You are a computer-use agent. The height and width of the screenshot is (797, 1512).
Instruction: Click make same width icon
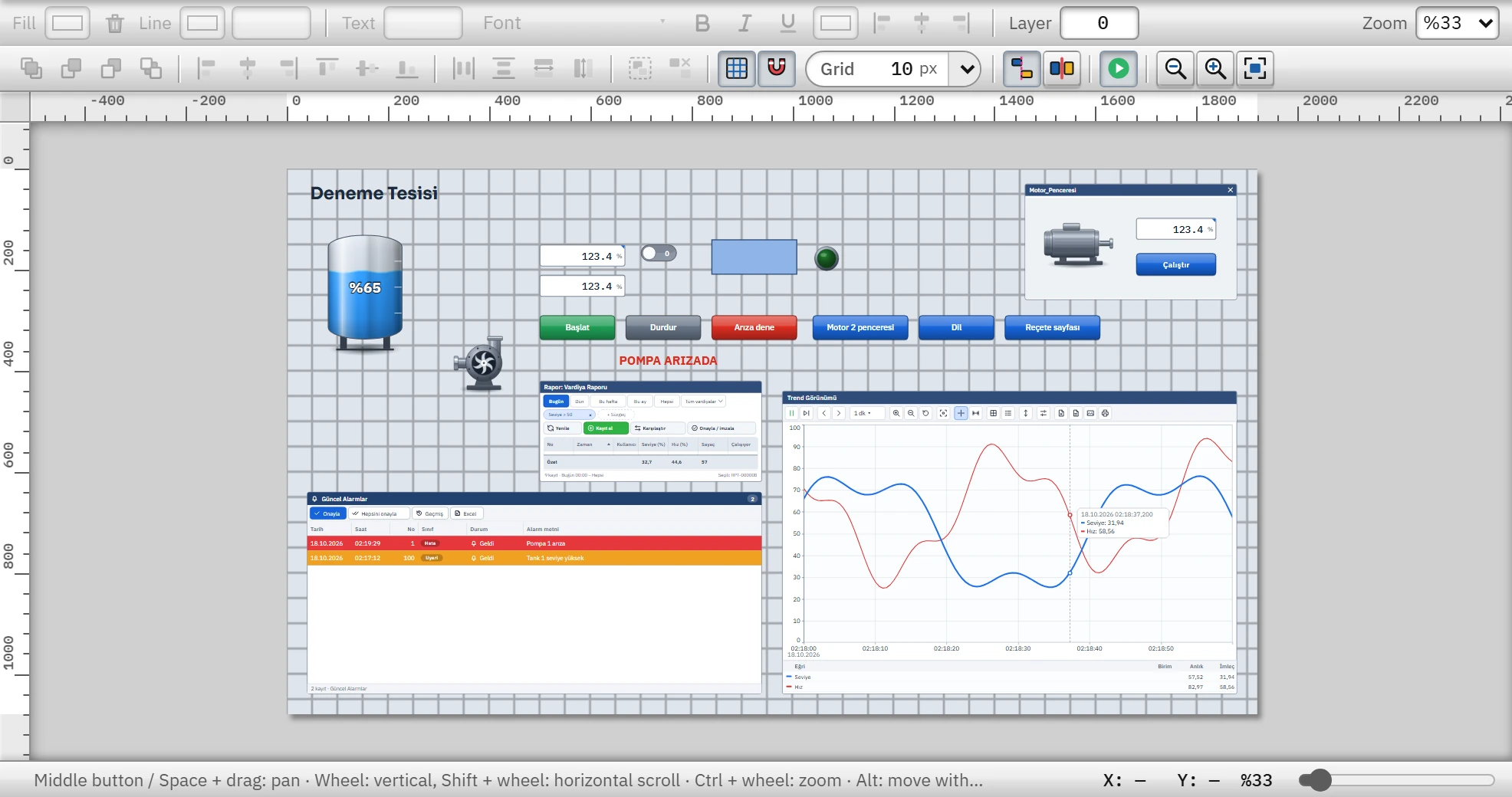point(544,68)
